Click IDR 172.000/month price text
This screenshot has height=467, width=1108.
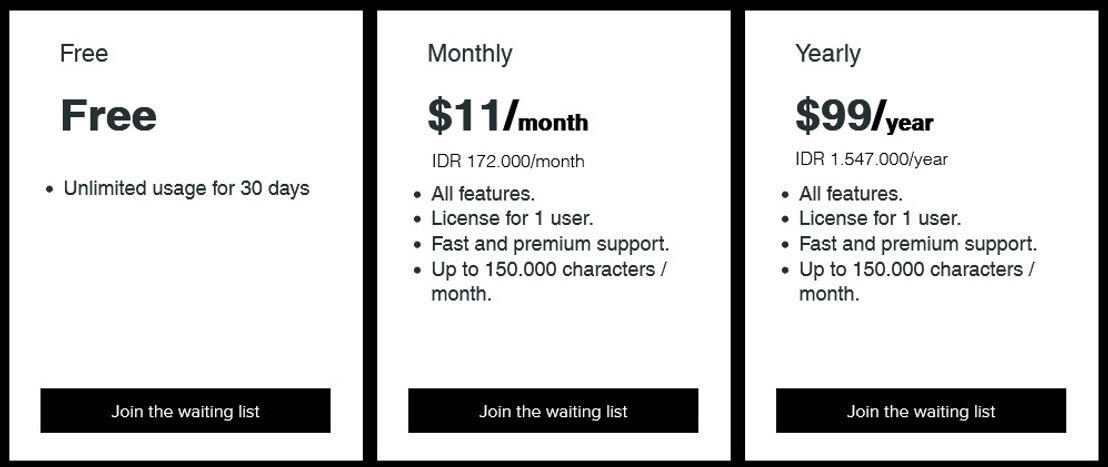tap(508, 161)
